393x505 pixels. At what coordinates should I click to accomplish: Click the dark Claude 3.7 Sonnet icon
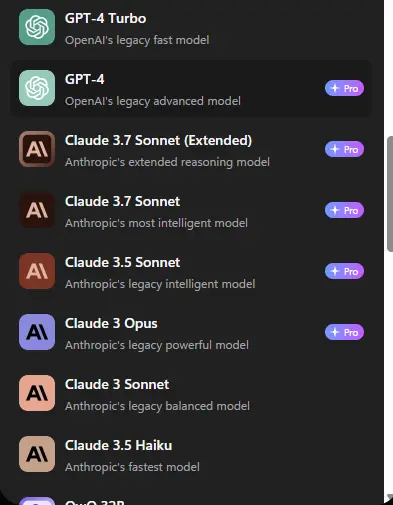coord(37,210)
